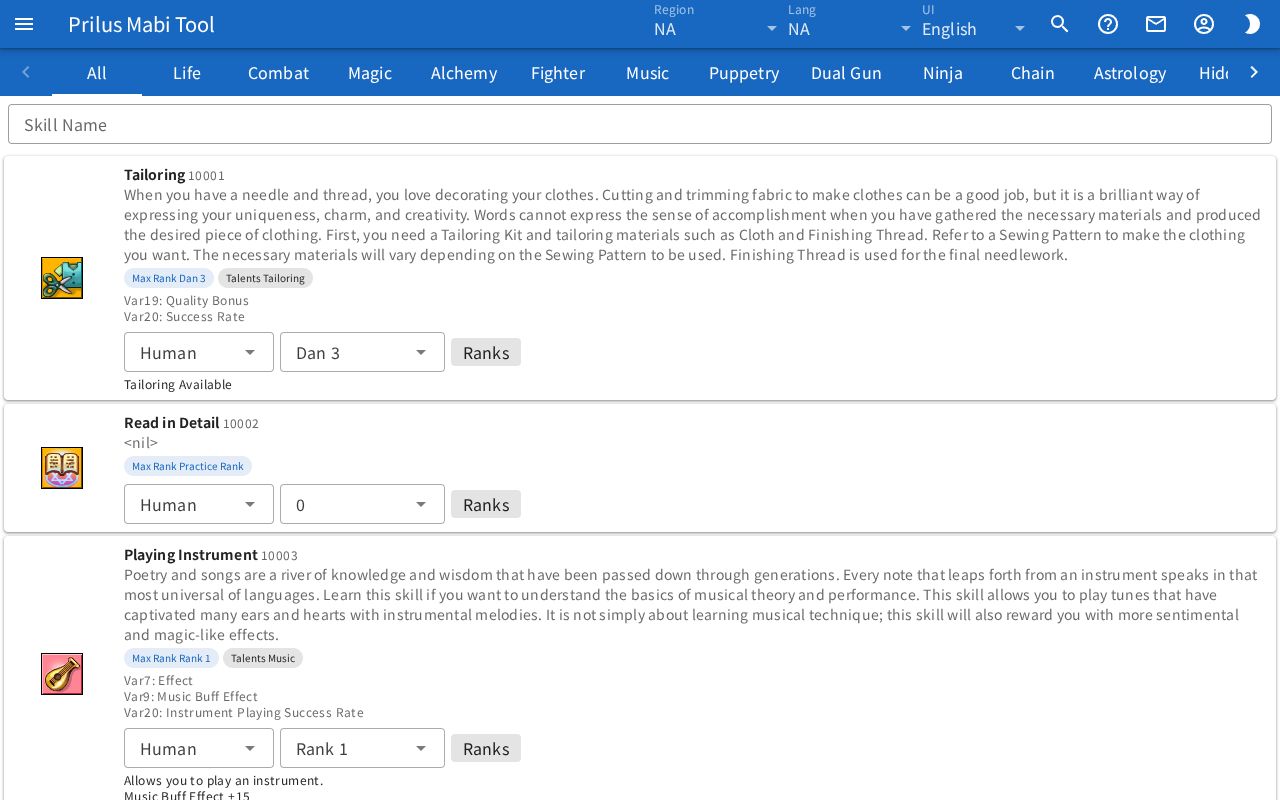Click the mail envelope icon
The width and height of the screenshot is (1280, 800).
pyautogui.click(x=1156, y=24)
